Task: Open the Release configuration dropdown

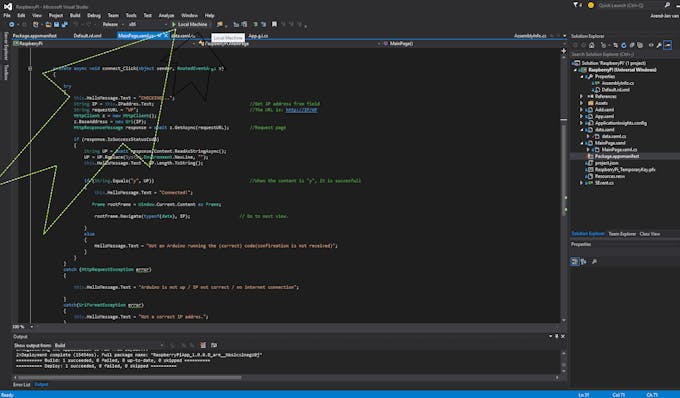Action: point(113,24)
